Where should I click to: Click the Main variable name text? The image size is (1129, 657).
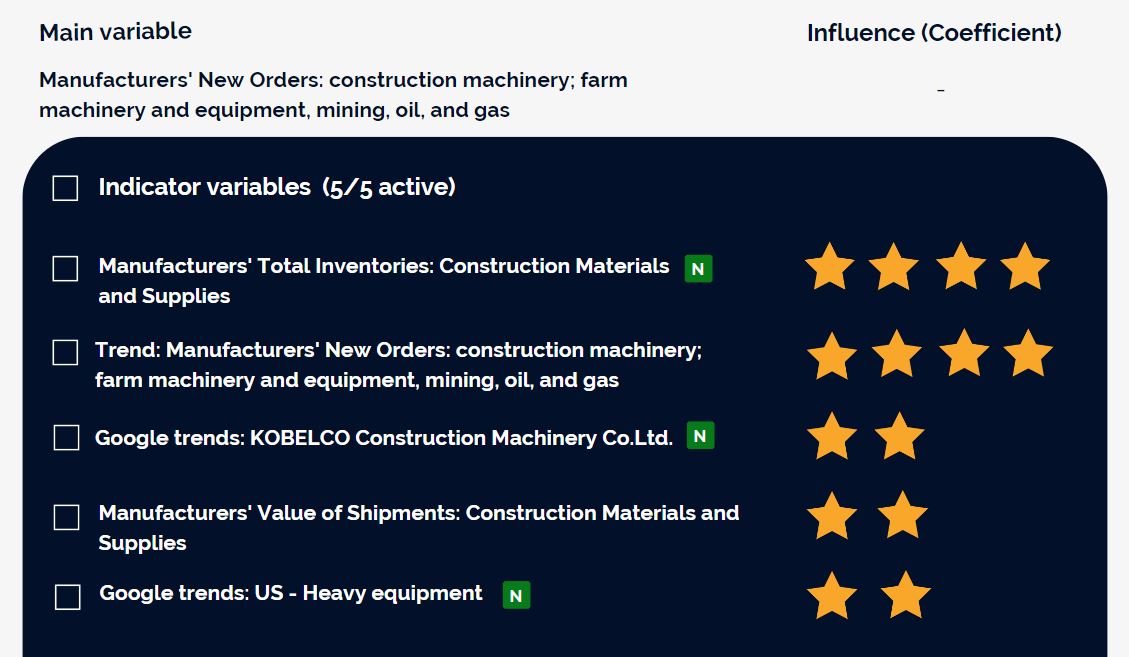click(333, 95)
